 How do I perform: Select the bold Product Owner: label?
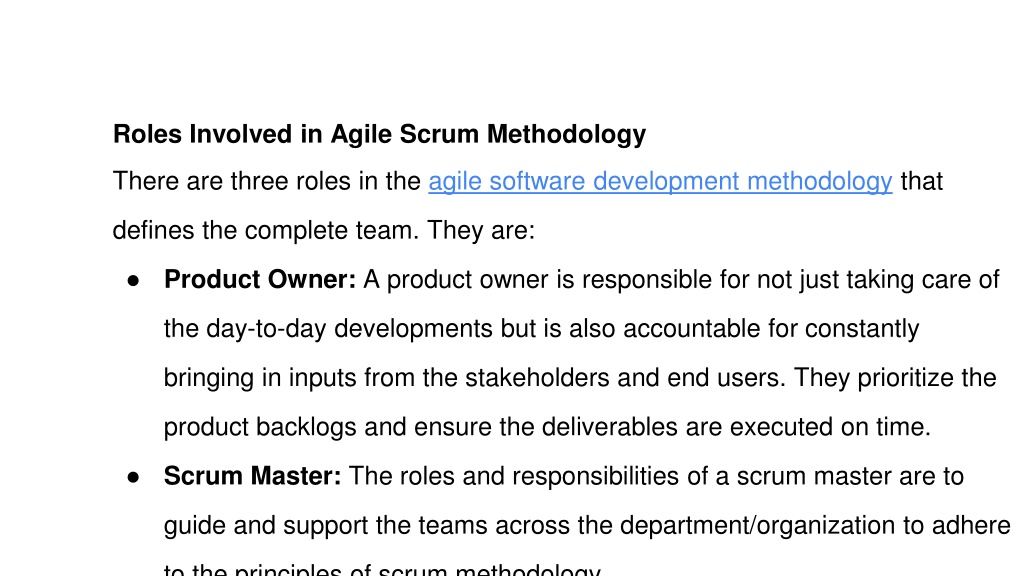(260, 280)
